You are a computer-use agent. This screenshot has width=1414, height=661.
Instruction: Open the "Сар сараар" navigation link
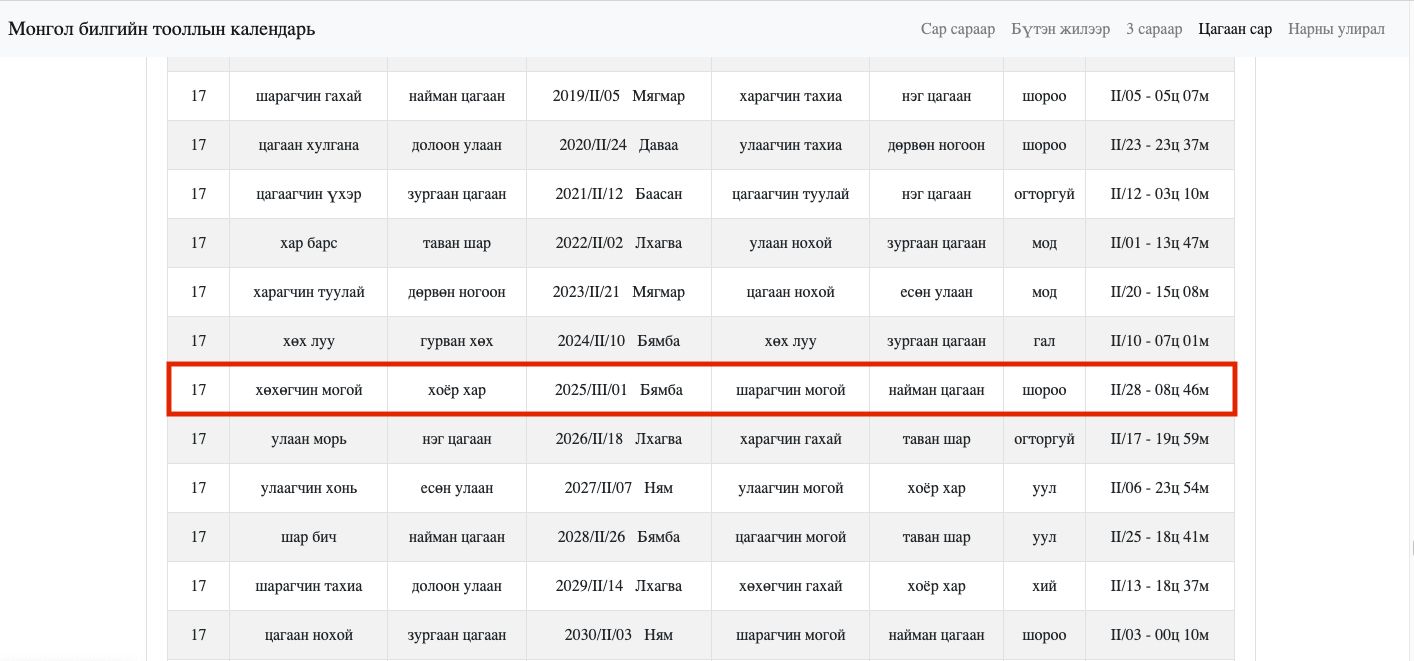click(957, 29)
